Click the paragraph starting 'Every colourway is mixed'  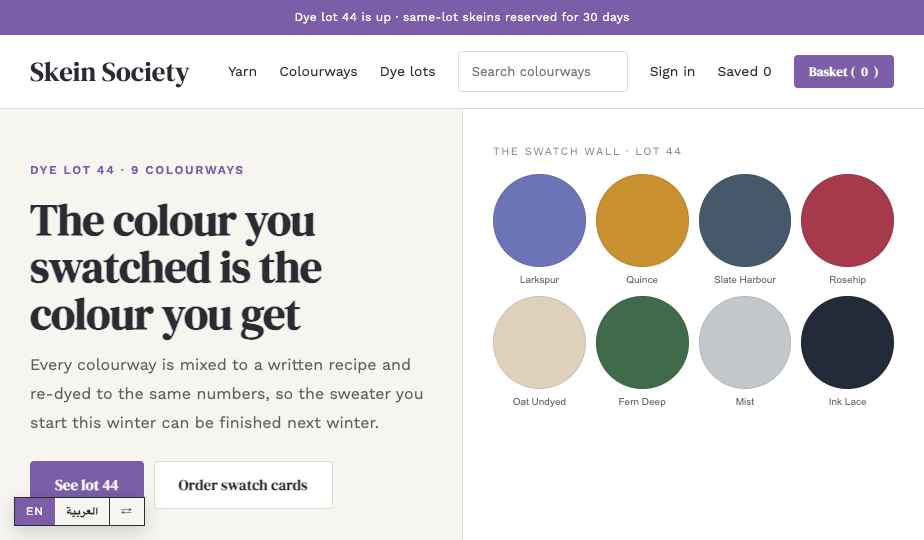point(227,393)
